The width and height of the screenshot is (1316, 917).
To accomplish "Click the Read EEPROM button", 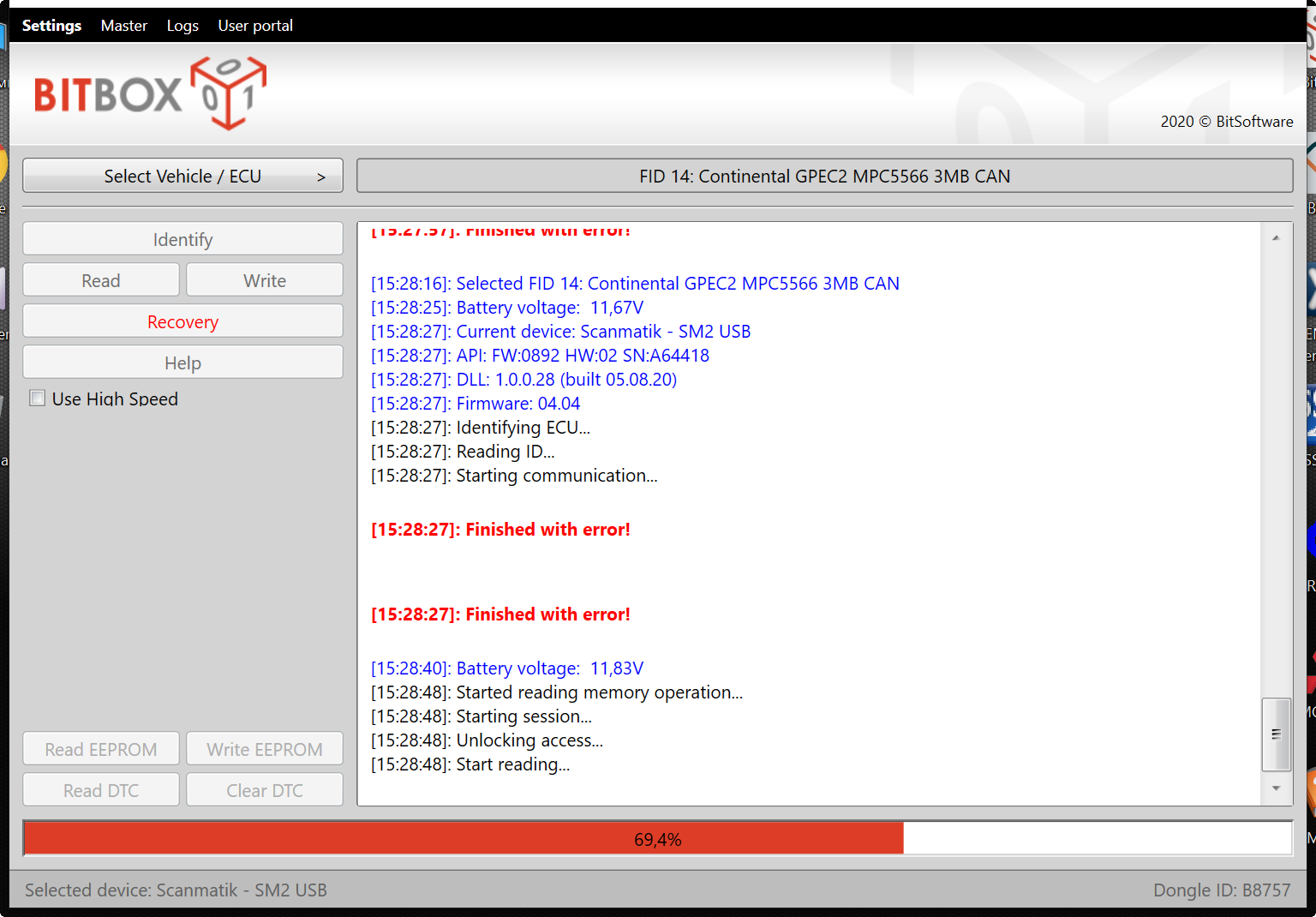I will coord(101,749).
